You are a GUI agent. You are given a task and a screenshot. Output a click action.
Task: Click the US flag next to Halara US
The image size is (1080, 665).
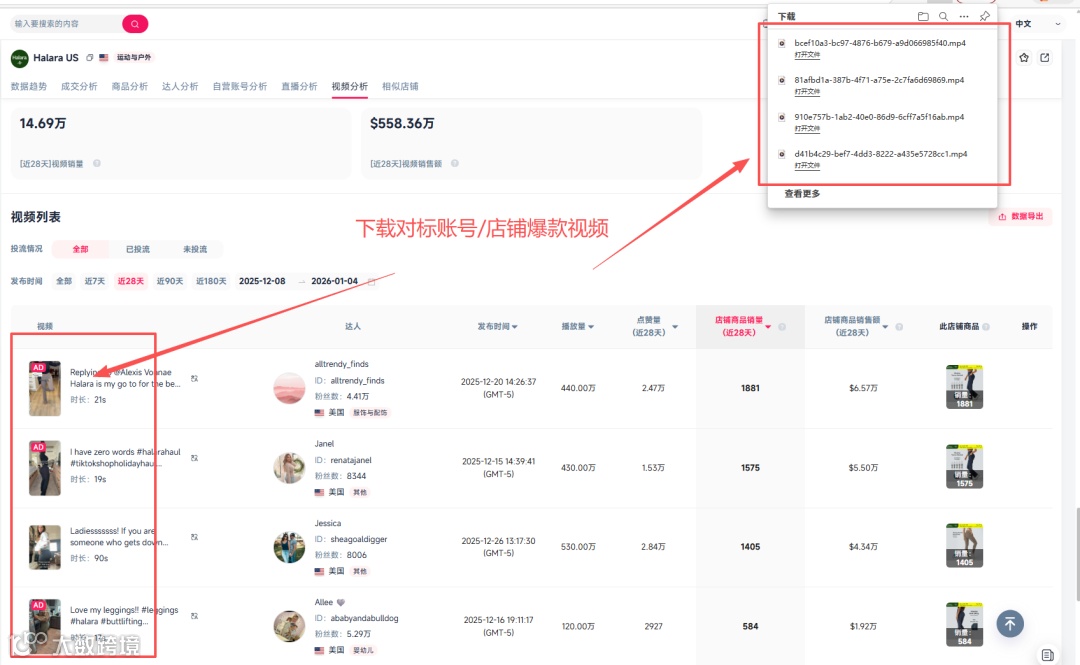pos(103,58)
